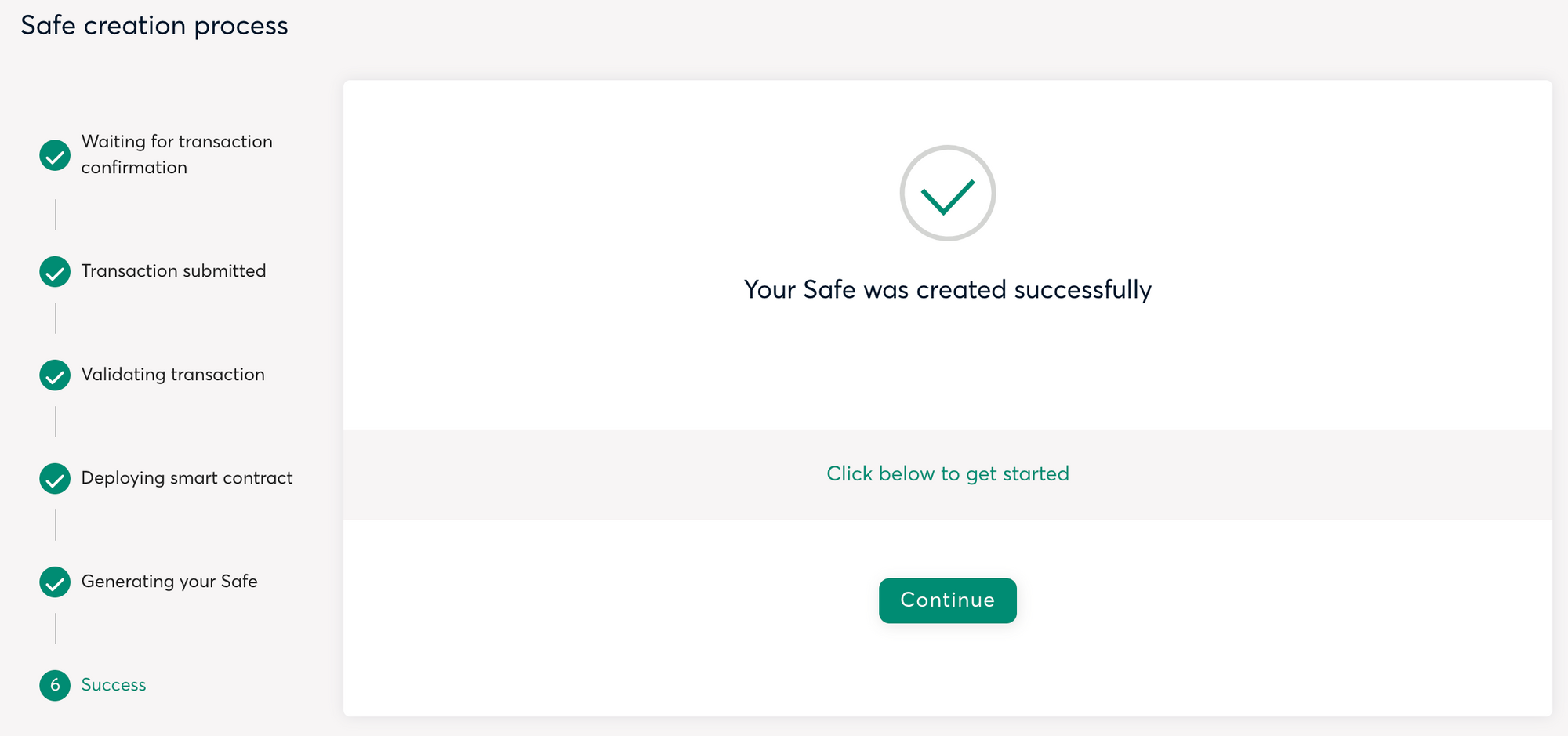The width and height of the screenshot is (1568, 736).
Task: Click the grey get started banner strip
Action: (x=947, y=474)
